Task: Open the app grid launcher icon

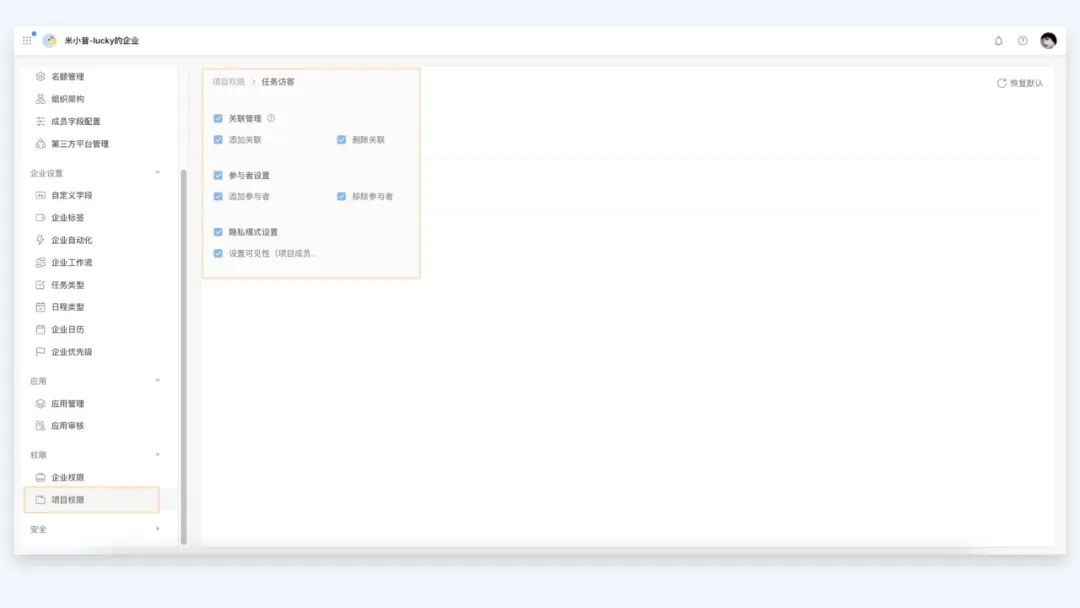Action: 27,41
